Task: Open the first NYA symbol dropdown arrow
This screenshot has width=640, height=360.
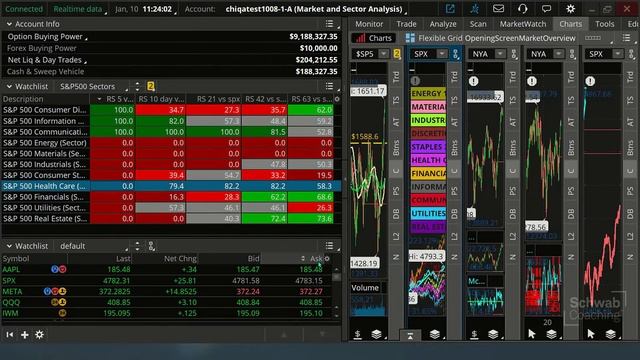Action: point(500,53)
